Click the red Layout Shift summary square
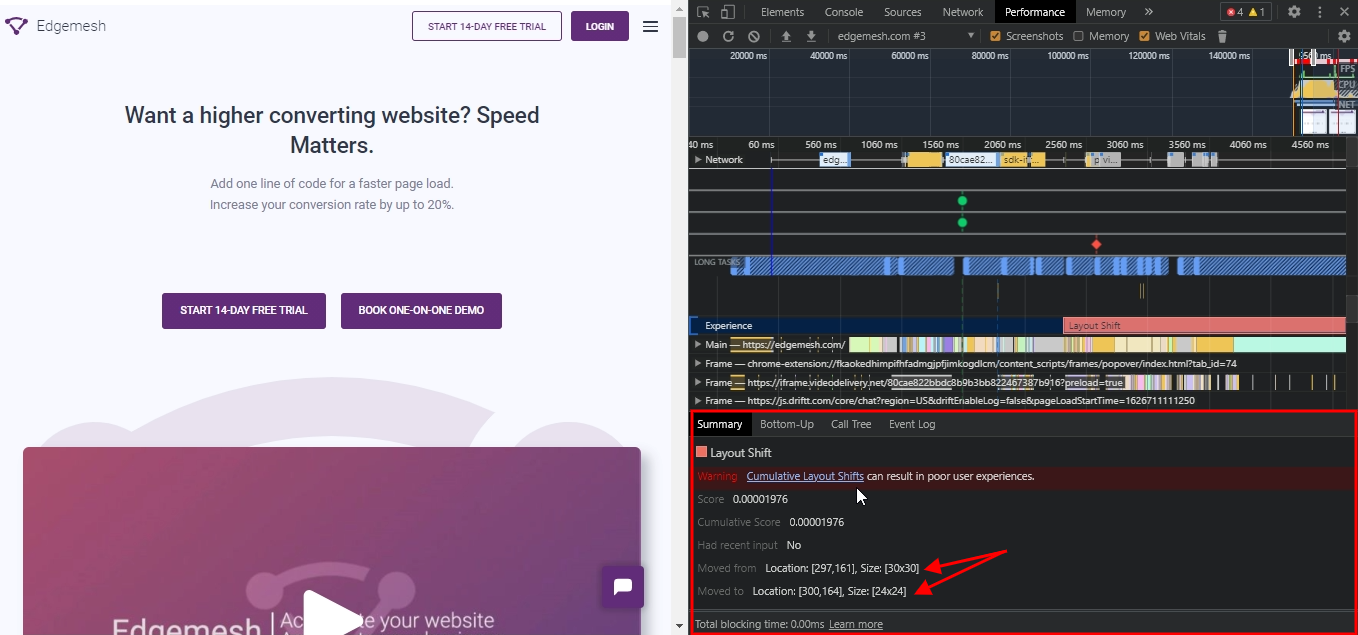Screen dimensions: 1358x635 point(701,452)
